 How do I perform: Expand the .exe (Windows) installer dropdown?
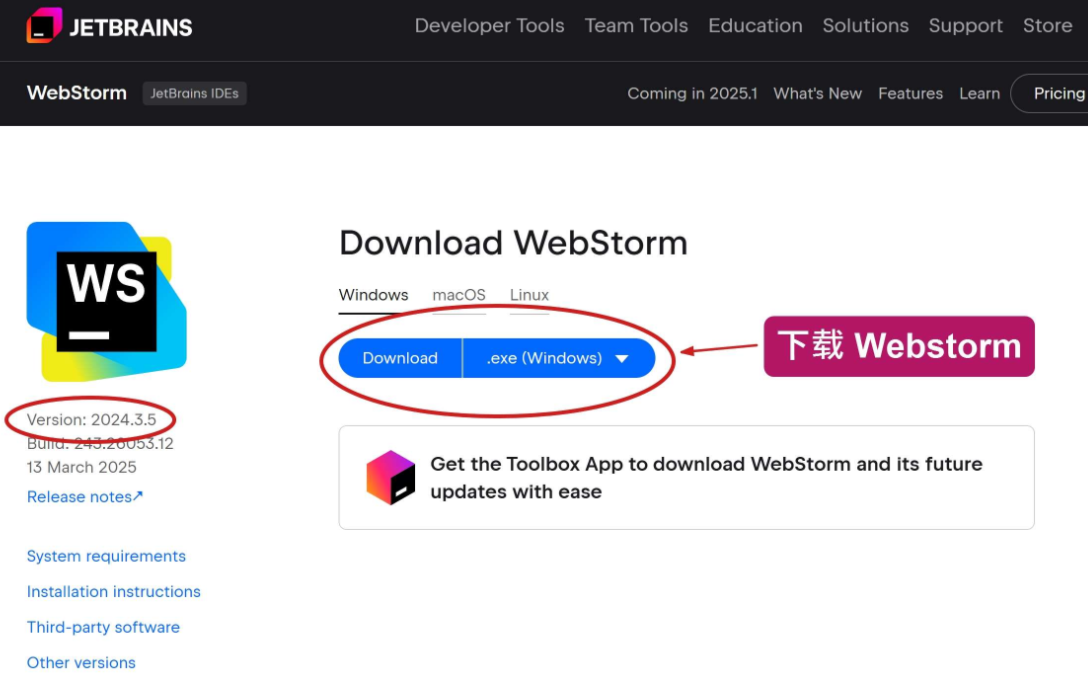click(559, 358)
